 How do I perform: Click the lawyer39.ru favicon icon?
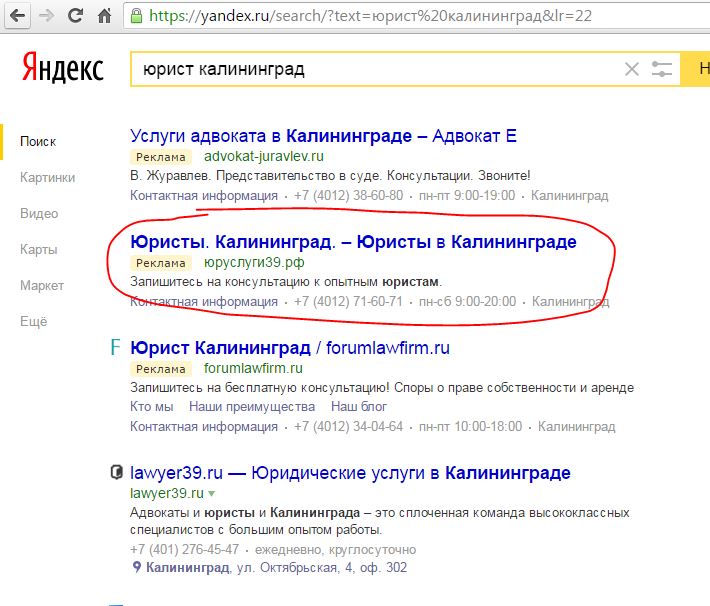pos(116,472)
